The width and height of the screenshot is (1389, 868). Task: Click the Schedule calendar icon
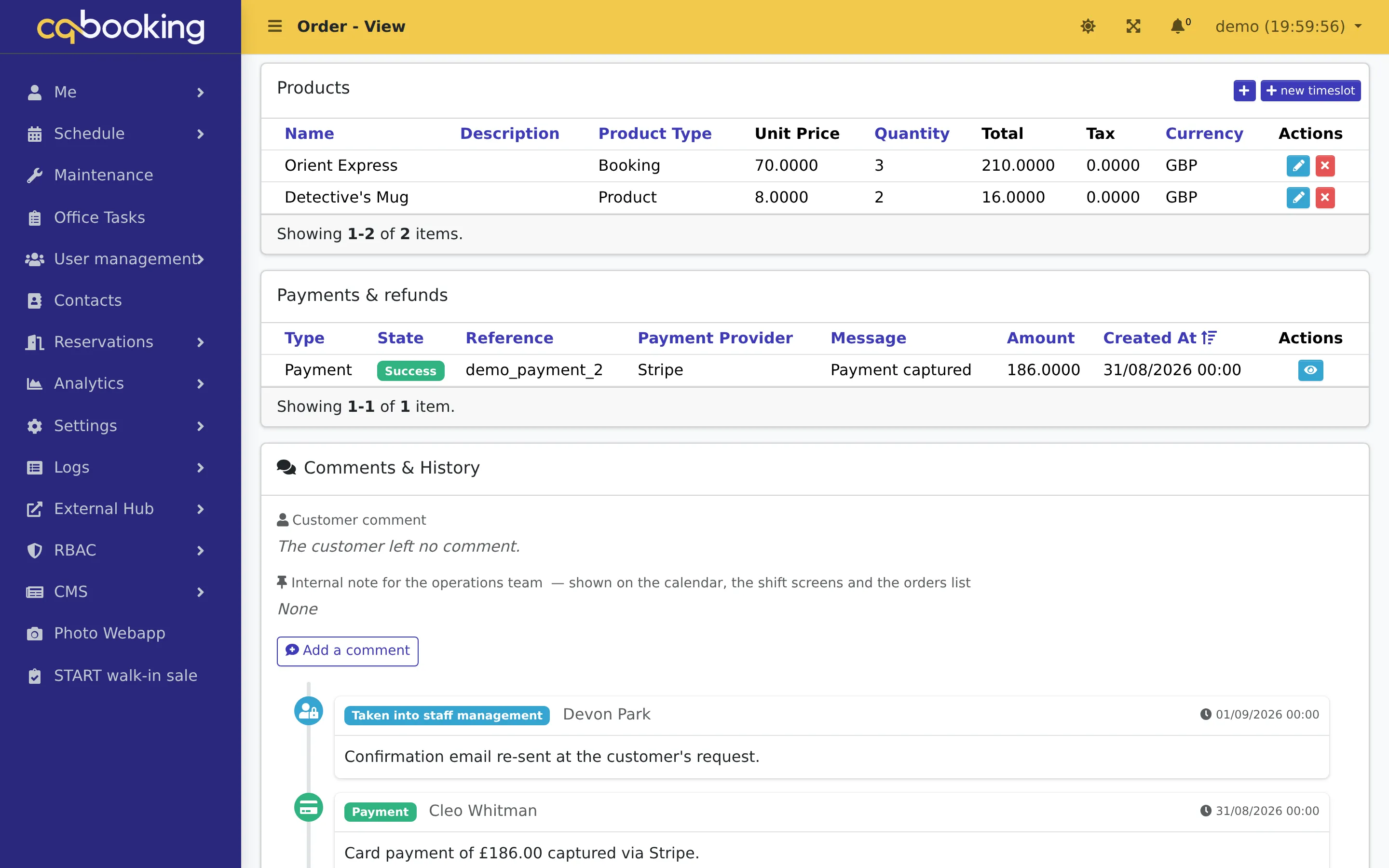(x=34, y=134)
